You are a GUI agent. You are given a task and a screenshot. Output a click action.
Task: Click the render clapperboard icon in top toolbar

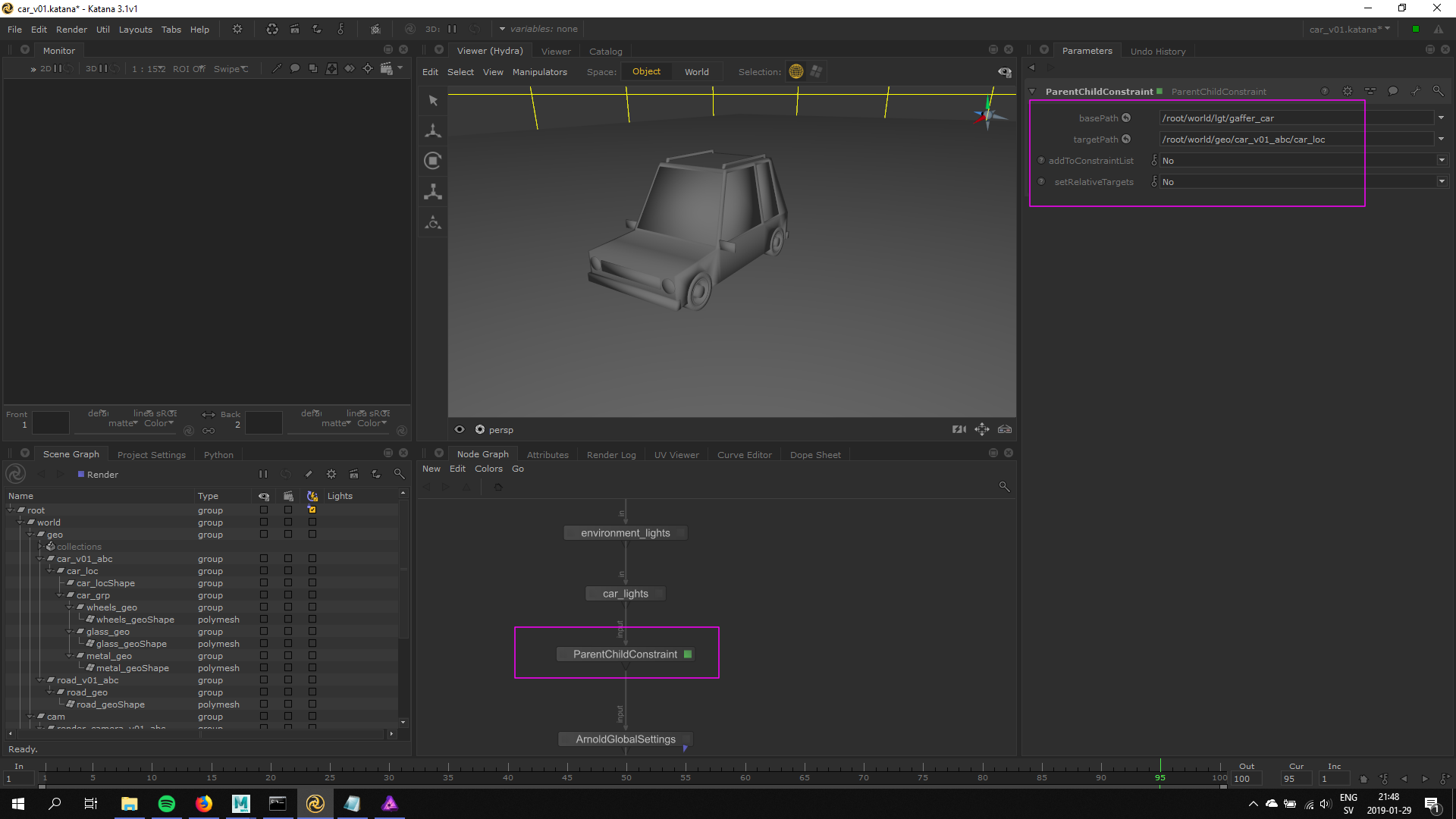[295, 29]
